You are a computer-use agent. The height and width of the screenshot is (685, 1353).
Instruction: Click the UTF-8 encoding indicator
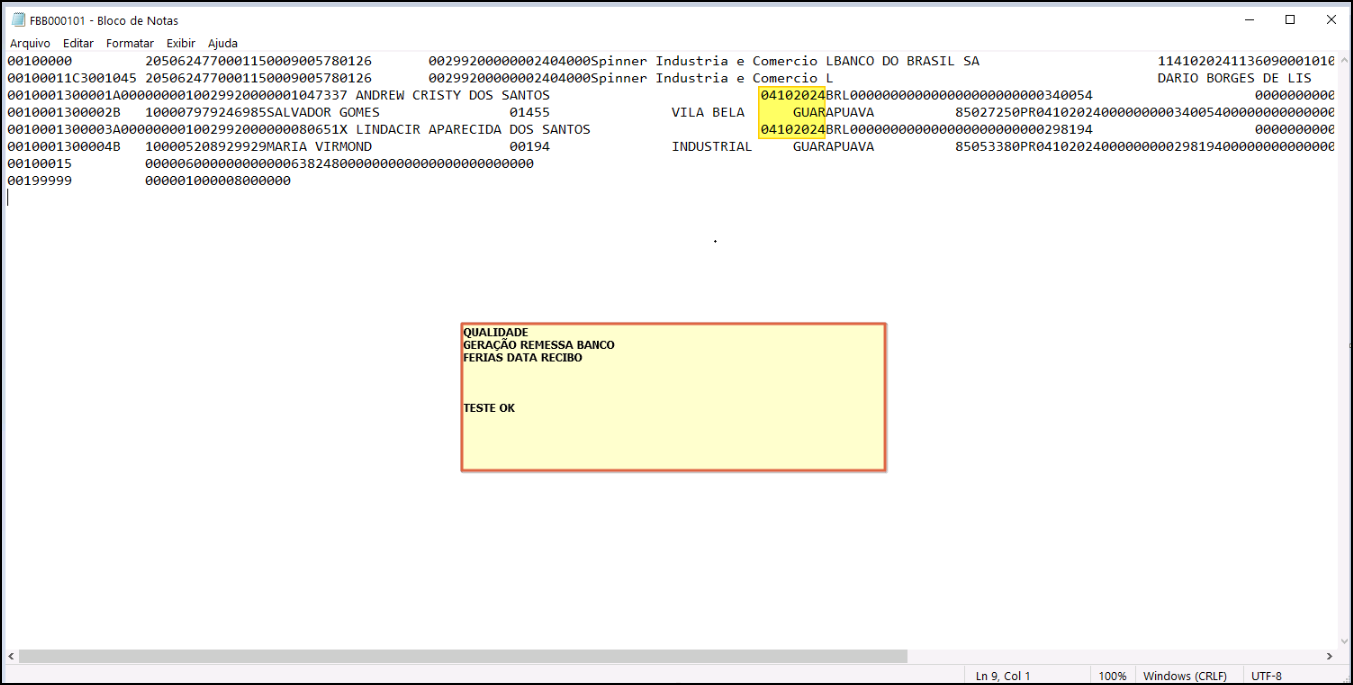1266,676
